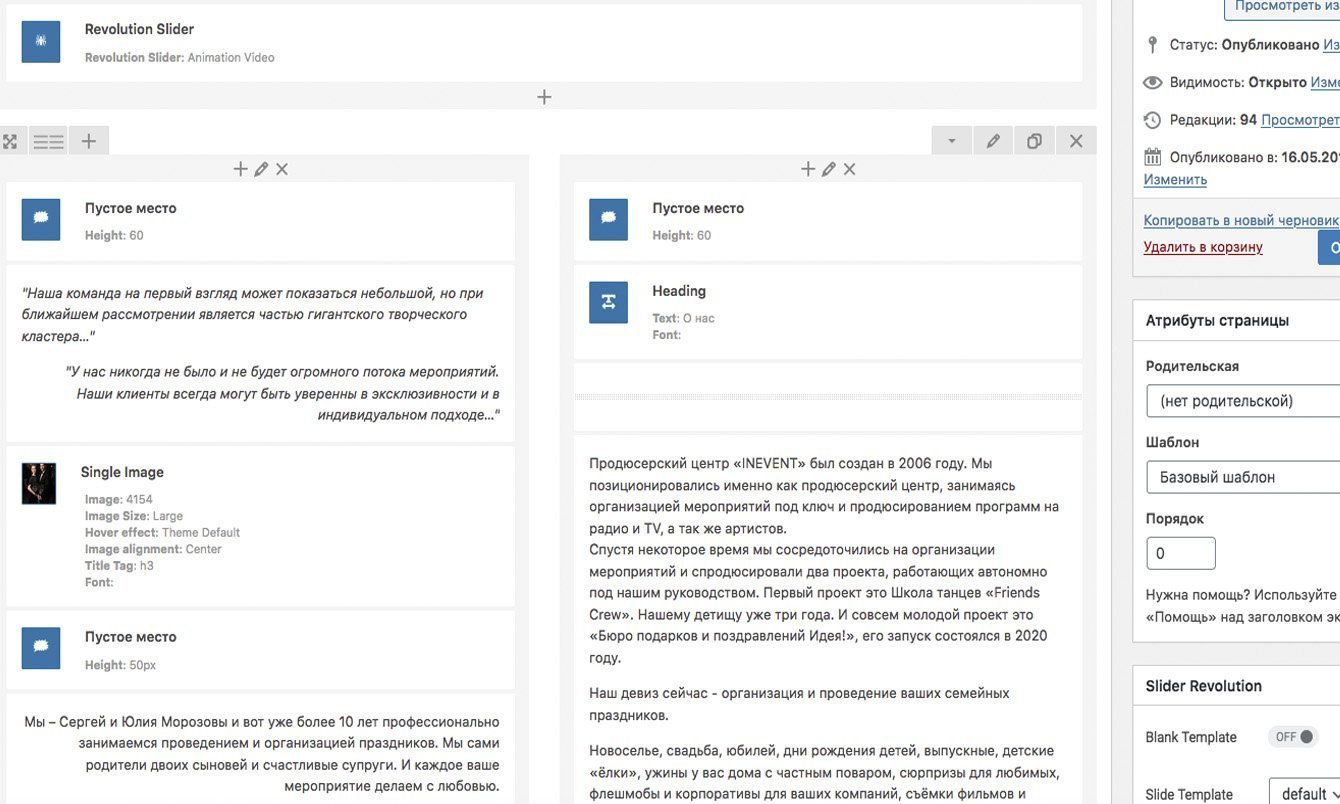Click the 'Revolution Slider: Animation Video' text
Viewport: 1340px width, 804px height.
tap(180, 58)
